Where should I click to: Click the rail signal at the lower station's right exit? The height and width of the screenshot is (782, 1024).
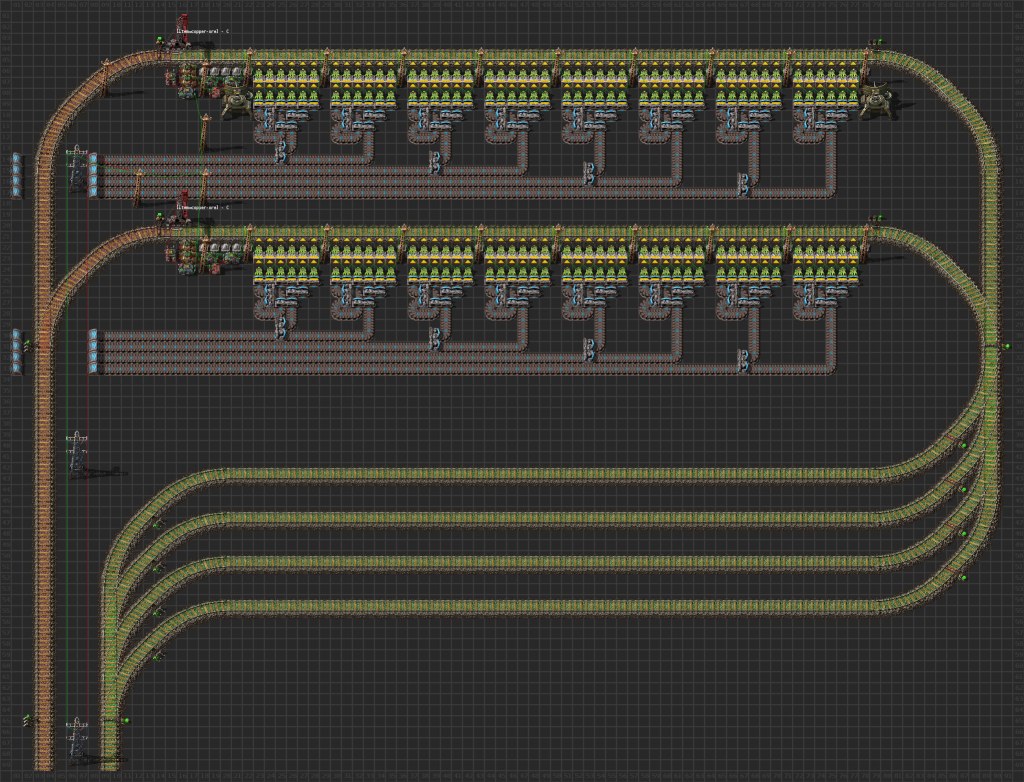point(875,218)
